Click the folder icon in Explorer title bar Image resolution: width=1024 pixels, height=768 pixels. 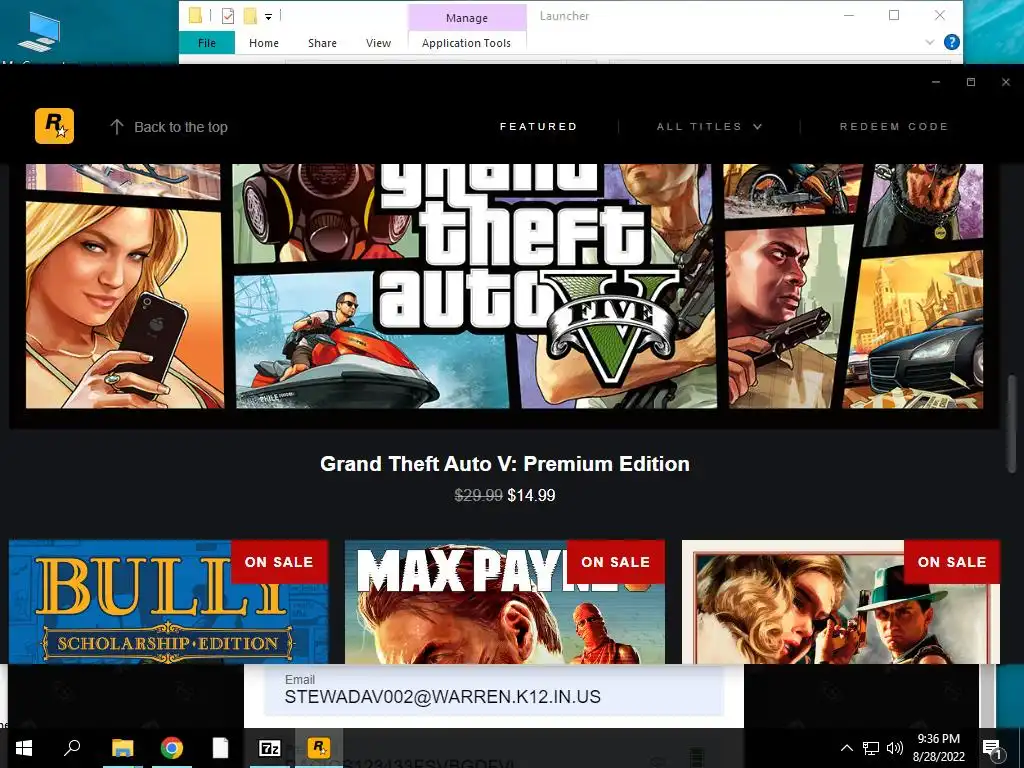(195, 16)
